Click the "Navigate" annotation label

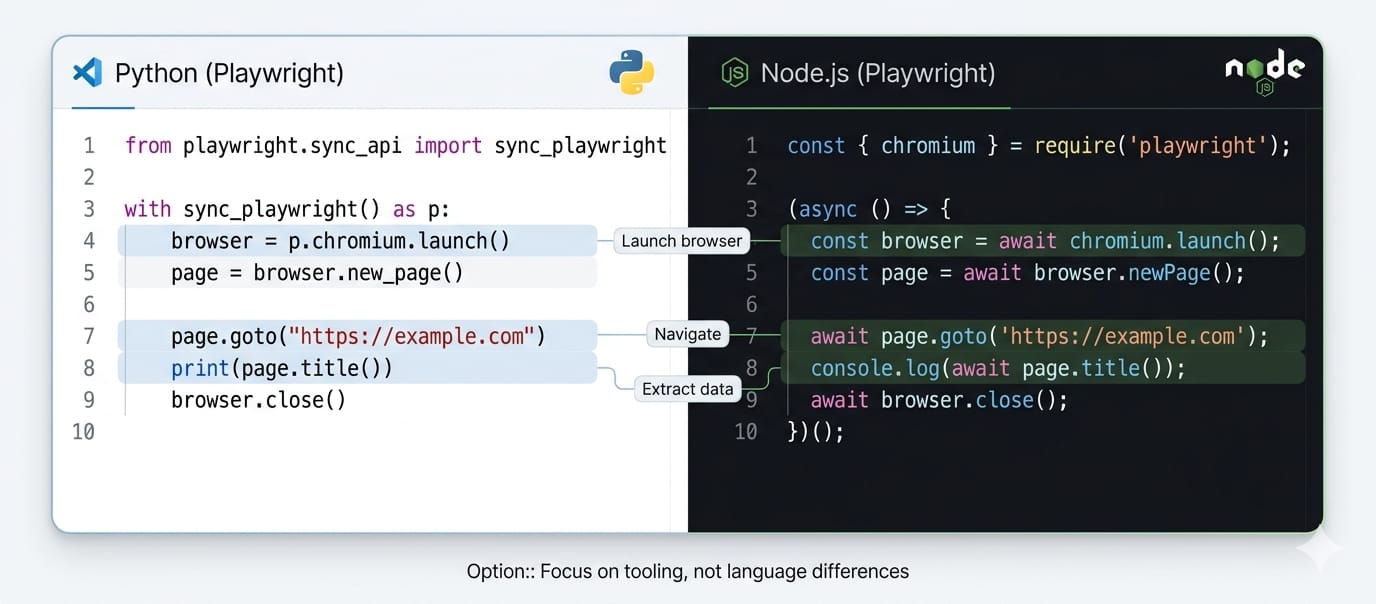tap(687, 334)
